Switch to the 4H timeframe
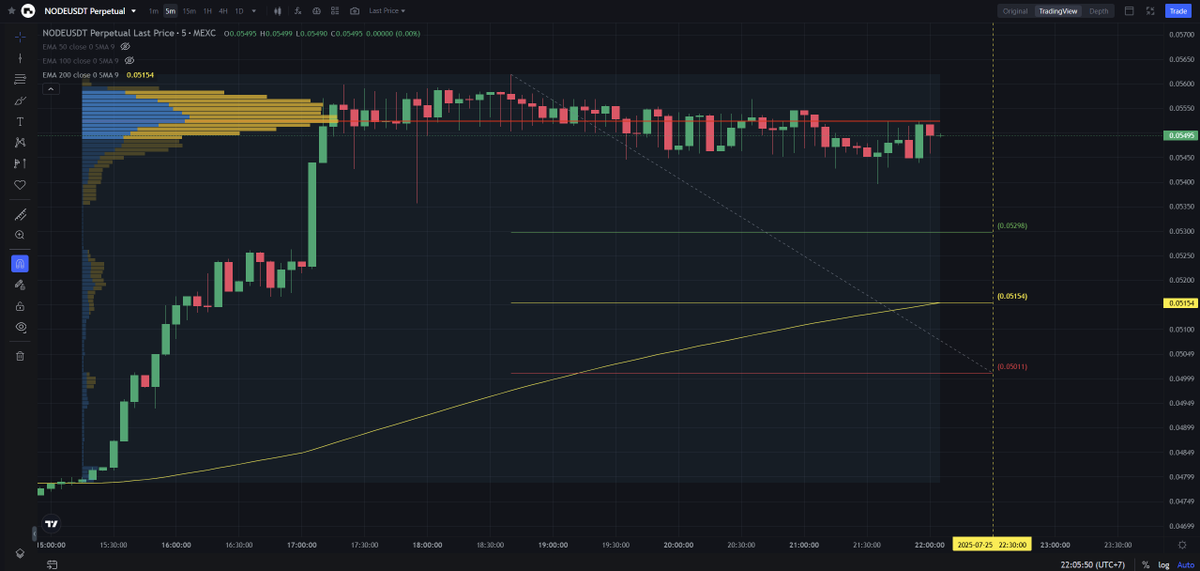The width and height of the screenshot is (1200, 571). pos(223,11)
